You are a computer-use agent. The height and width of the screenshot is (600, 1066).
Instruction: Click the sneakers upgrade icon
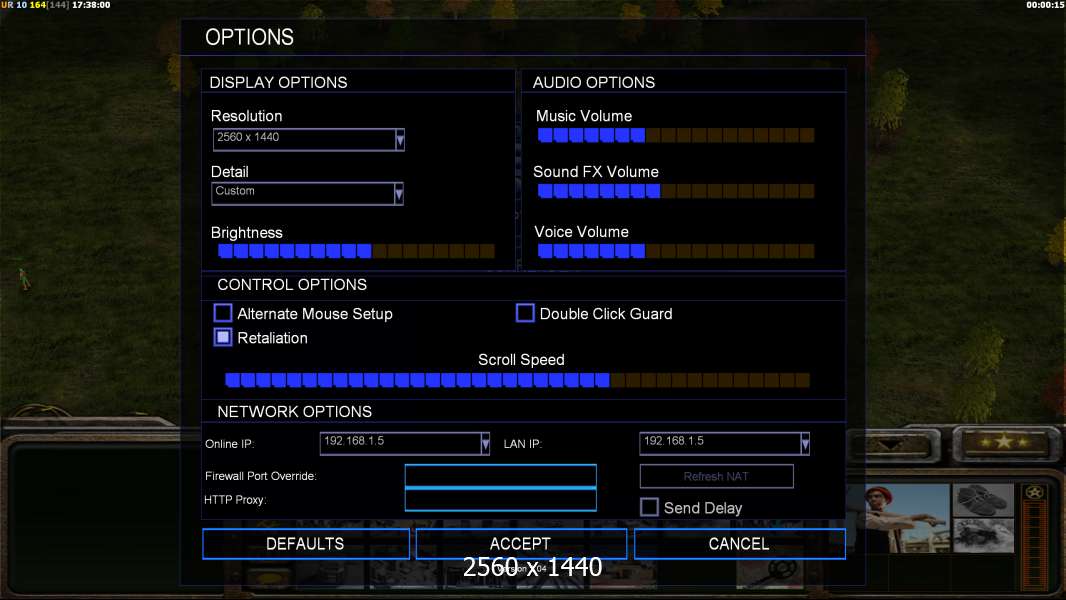pyautogui.click(x=983, y=500)
